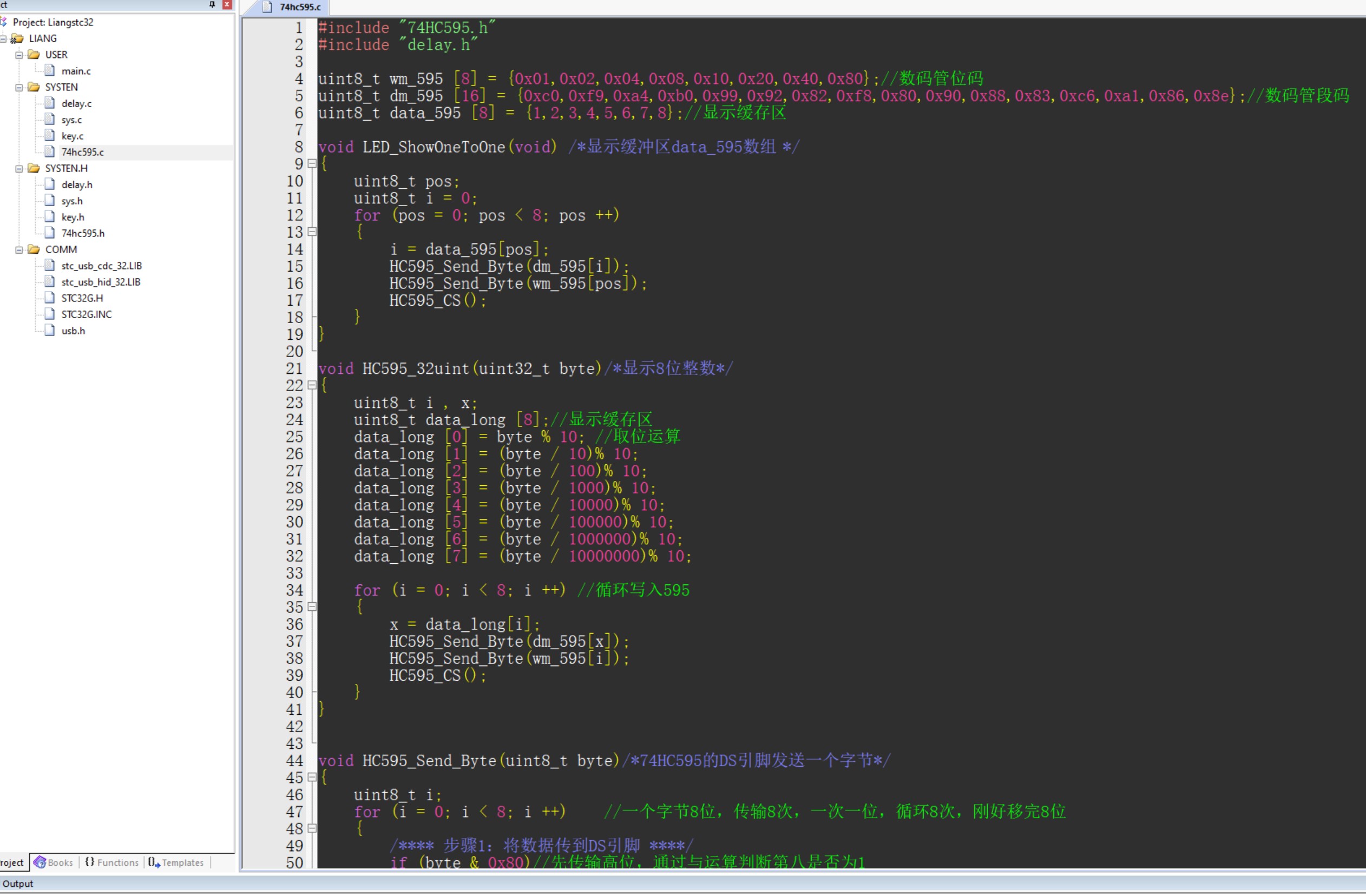Switch to the Books tab
Image resolution: width=1366 pixels, height=896 pixels.
(x=54, y=864)
